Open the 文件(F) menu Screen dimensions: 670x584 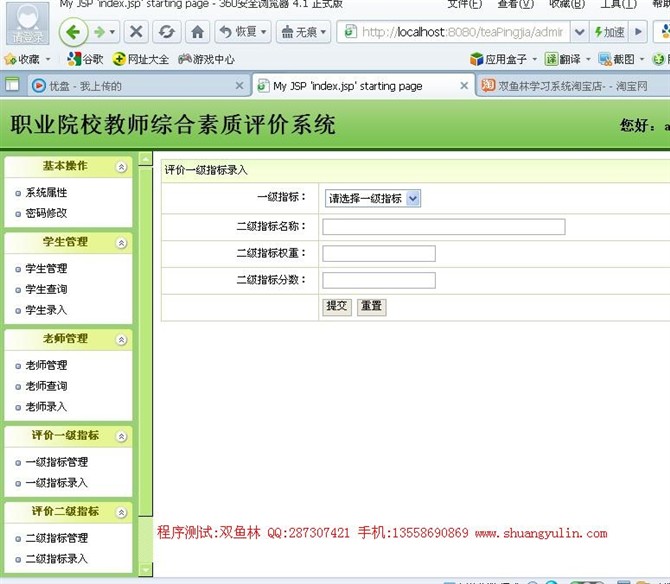click(x=464, y=4)
